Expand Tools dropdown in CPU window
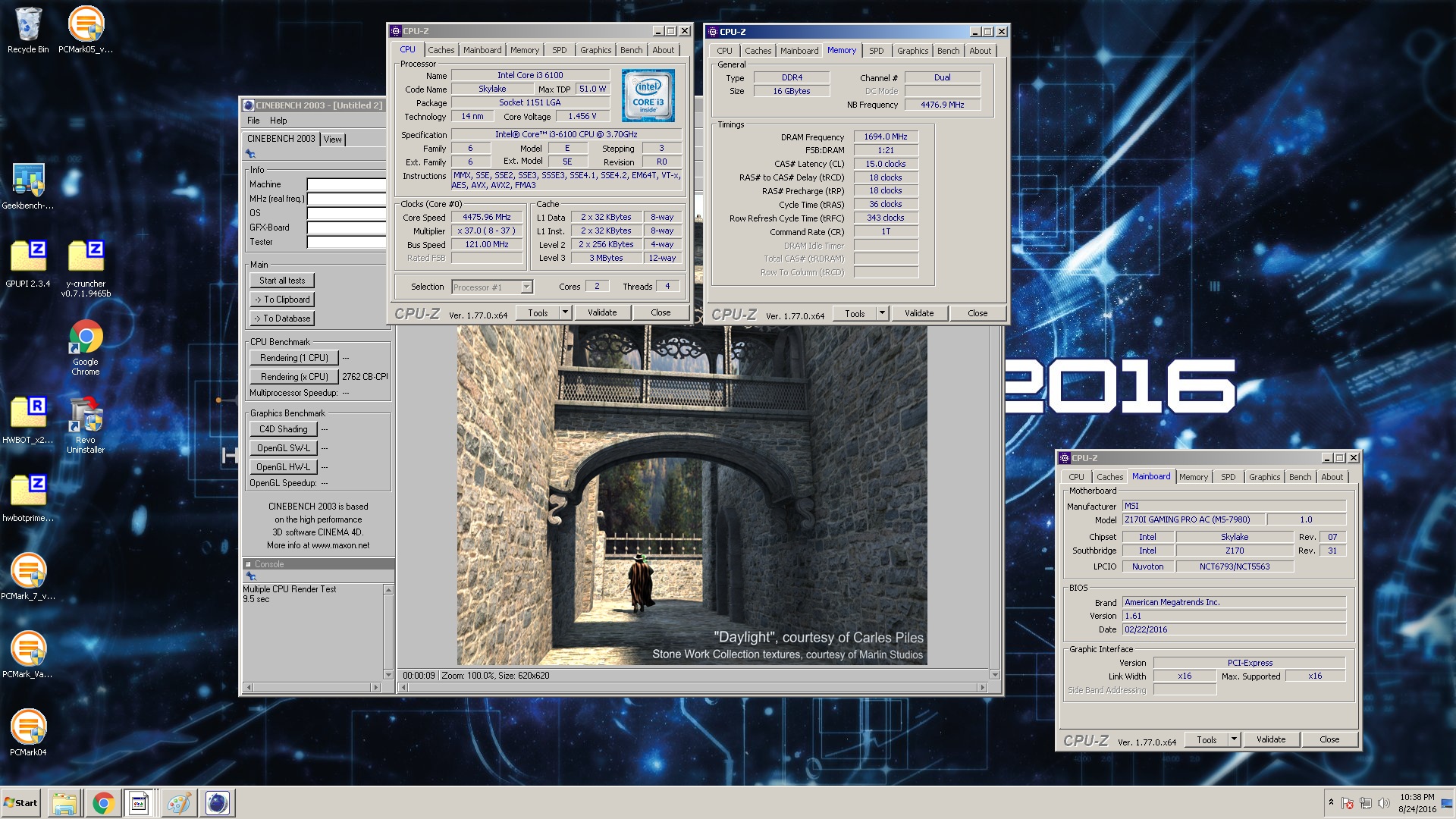This screenshot has height=819, width=1456. tap(565, 312)
